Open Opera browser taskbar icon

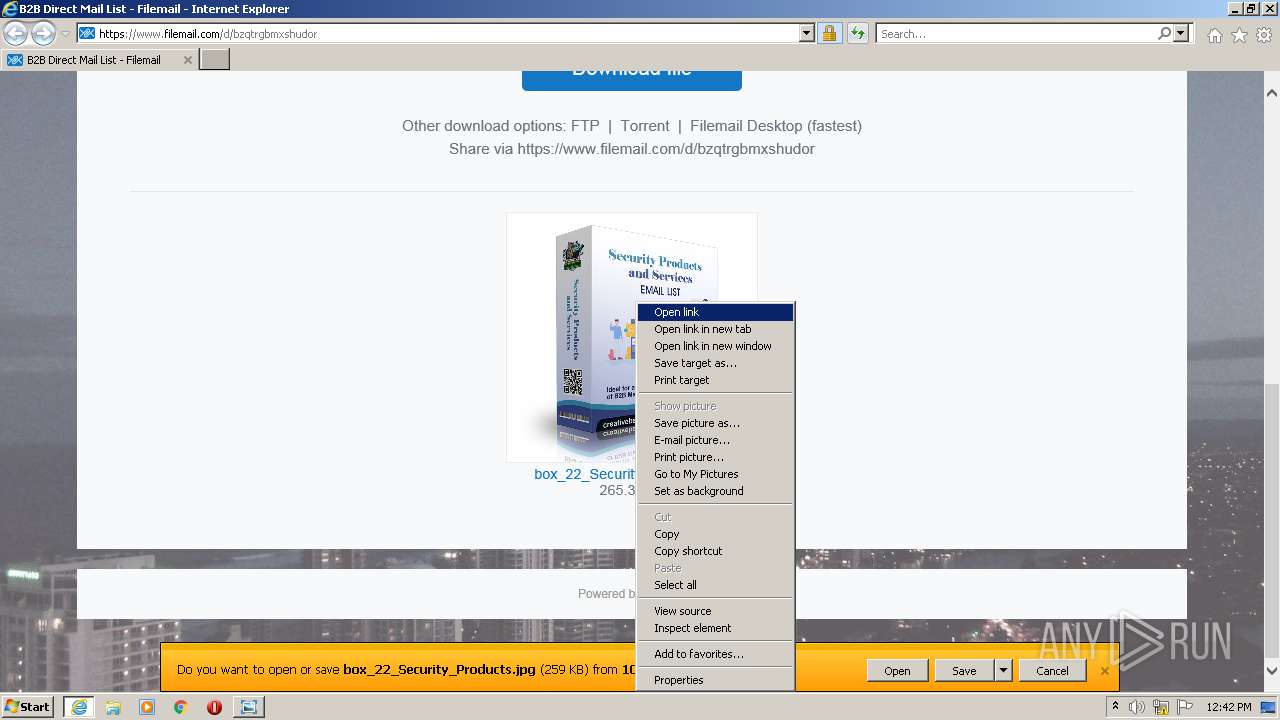[214, 707]
